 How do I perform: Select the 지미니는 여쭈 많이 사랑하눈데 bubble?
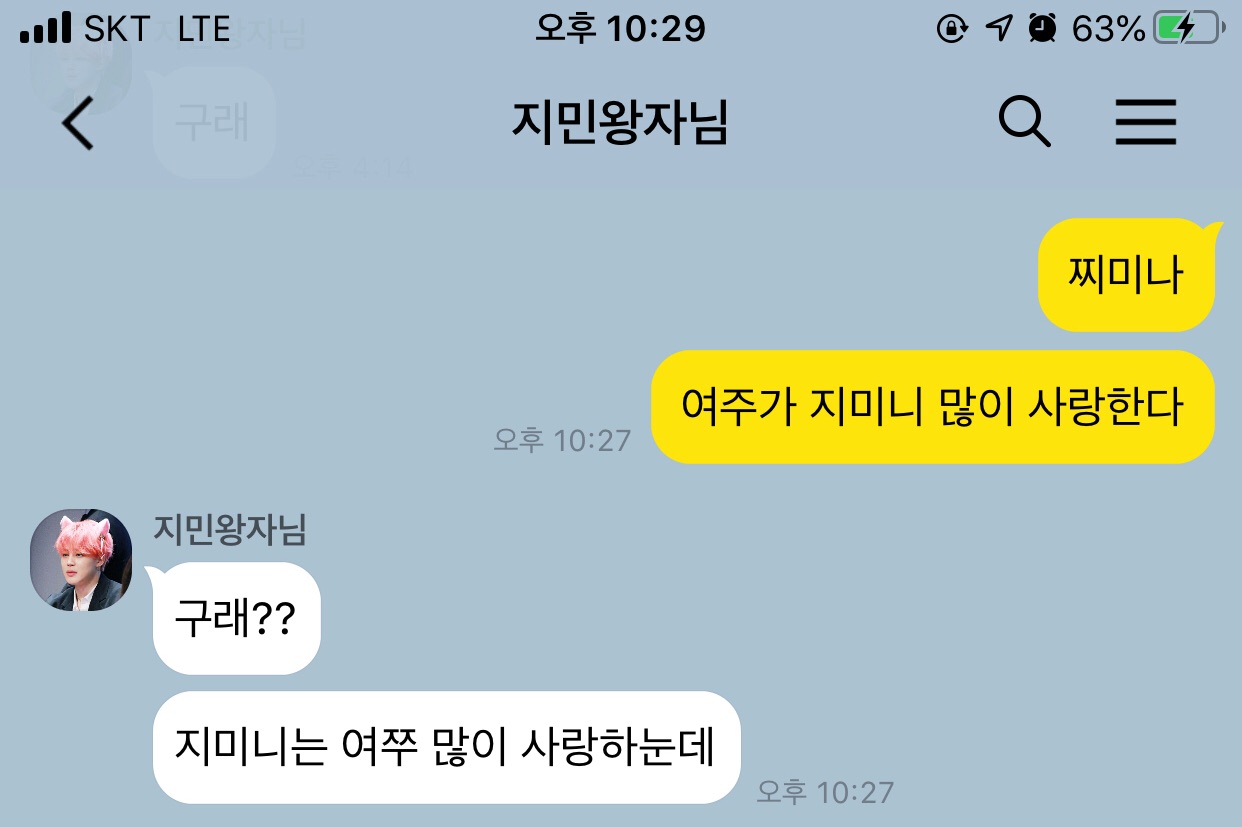coord(445,747)
